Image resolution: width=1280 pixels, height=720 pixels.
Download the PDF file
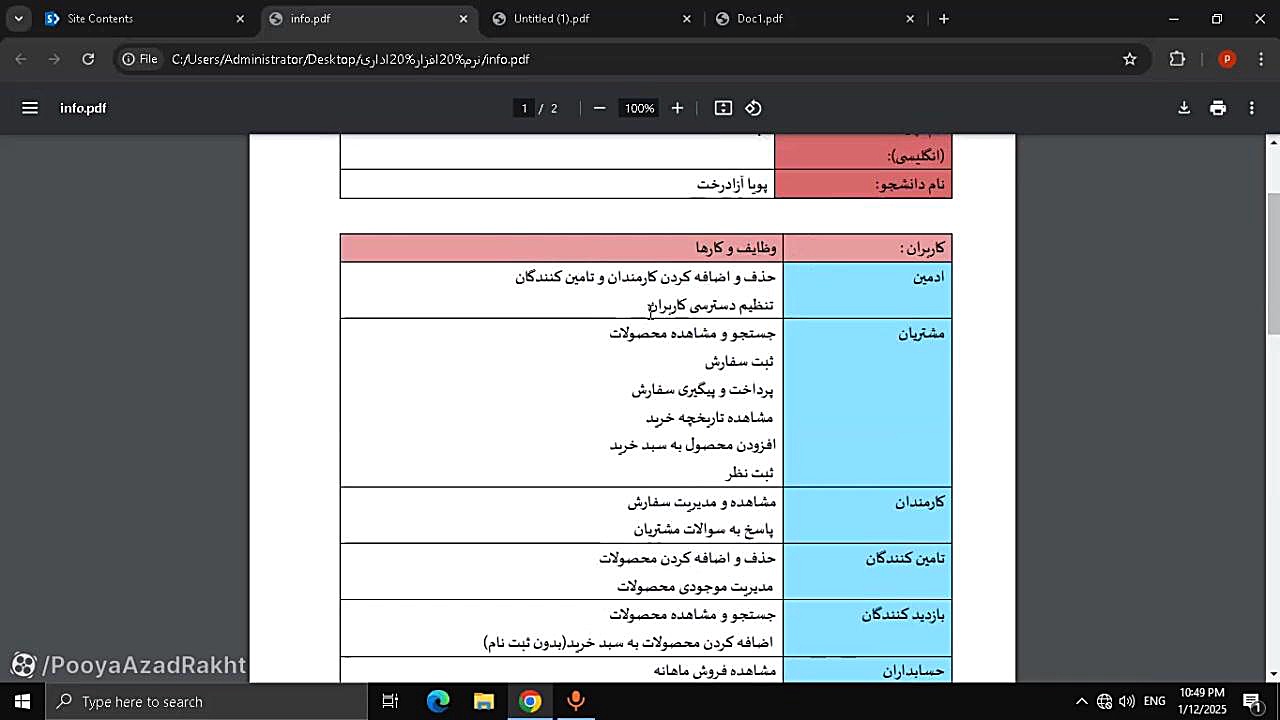point(1184,108)
